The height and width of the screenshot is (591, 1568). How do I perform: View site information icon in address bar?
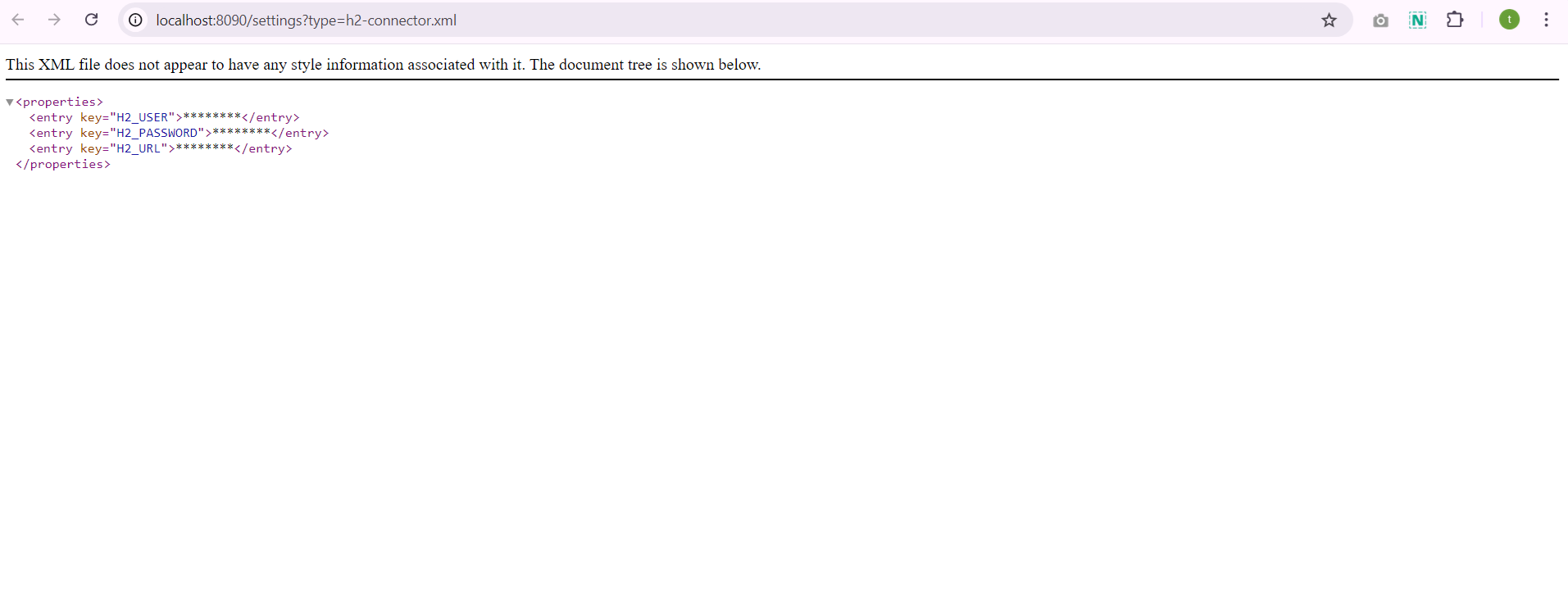(x=136, y=20)
